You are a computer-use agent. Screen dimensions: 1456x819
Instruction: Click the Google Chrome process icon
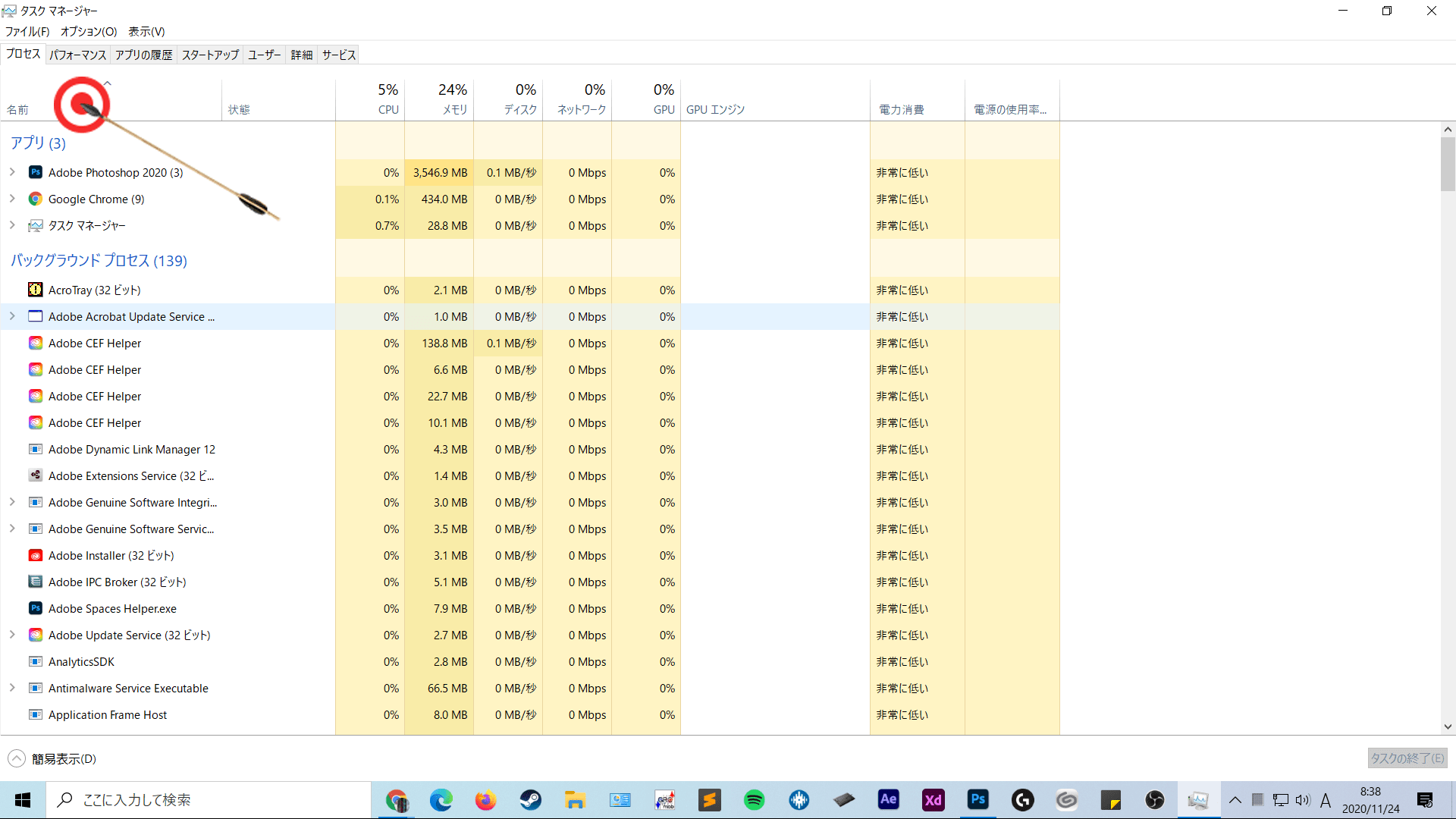click(36, 199)
